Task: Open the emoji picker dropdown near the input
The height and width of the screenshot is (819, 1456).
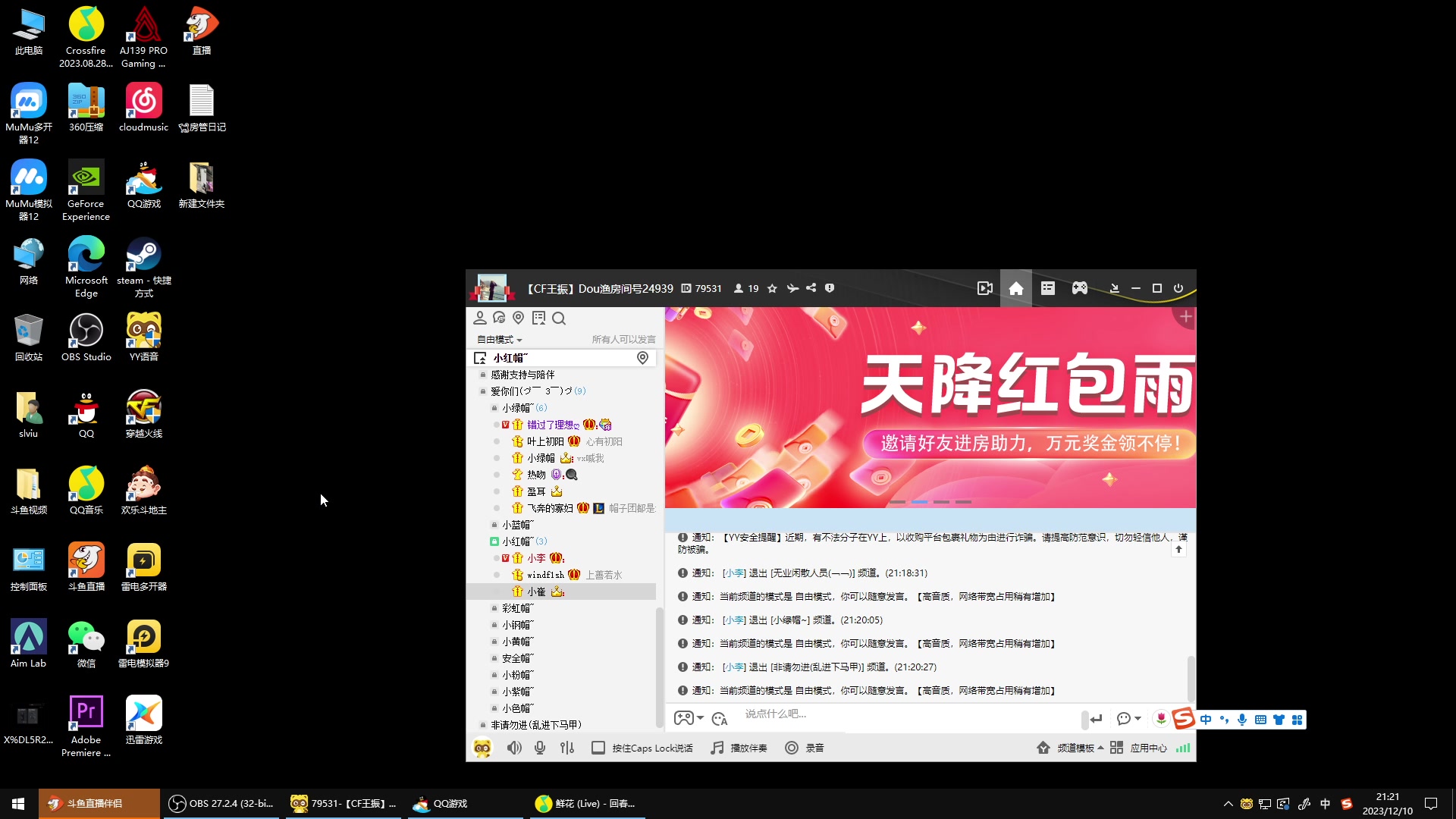Action: tap(1129, 719)
